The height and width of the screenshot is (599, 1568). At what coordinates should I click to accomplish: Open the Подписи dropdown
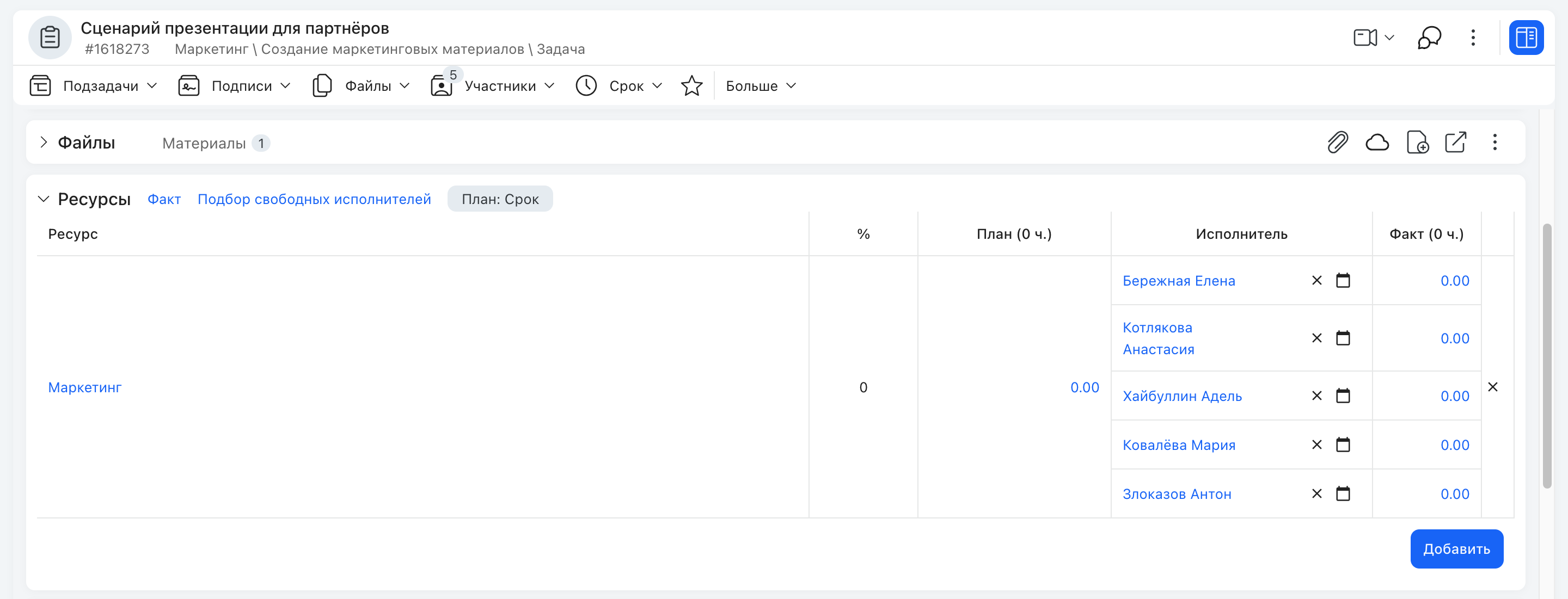click(285, 86)
